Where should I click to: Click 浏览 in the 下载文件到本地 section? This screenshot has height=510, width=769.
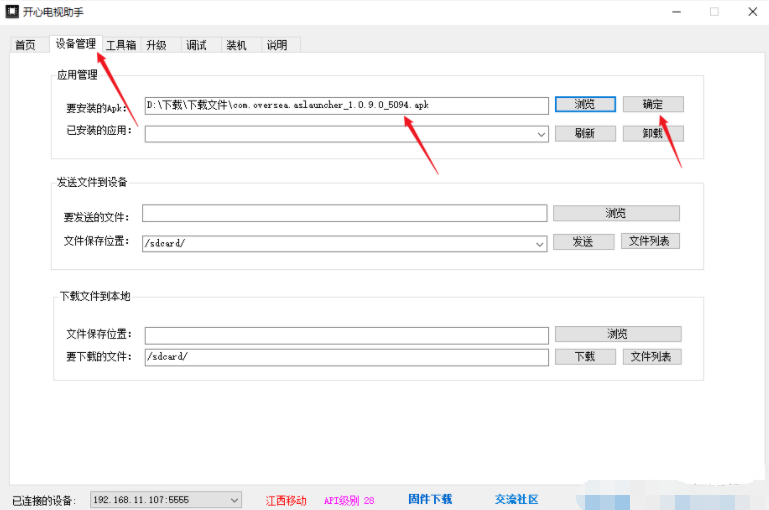(x=618, y=334)
